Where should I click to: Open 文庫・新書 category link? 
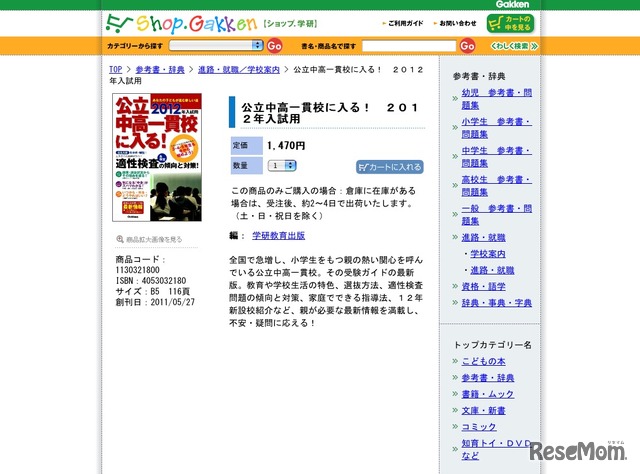click(483, 410)
